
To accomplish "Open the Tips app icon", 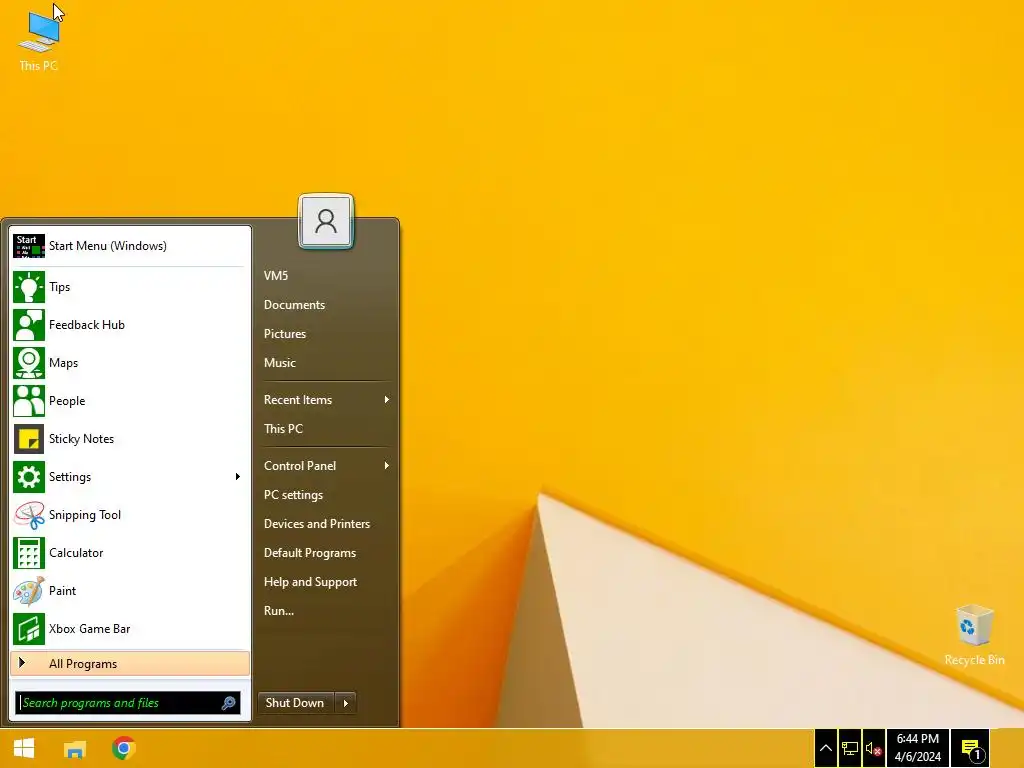I will (x=29, y=287).
